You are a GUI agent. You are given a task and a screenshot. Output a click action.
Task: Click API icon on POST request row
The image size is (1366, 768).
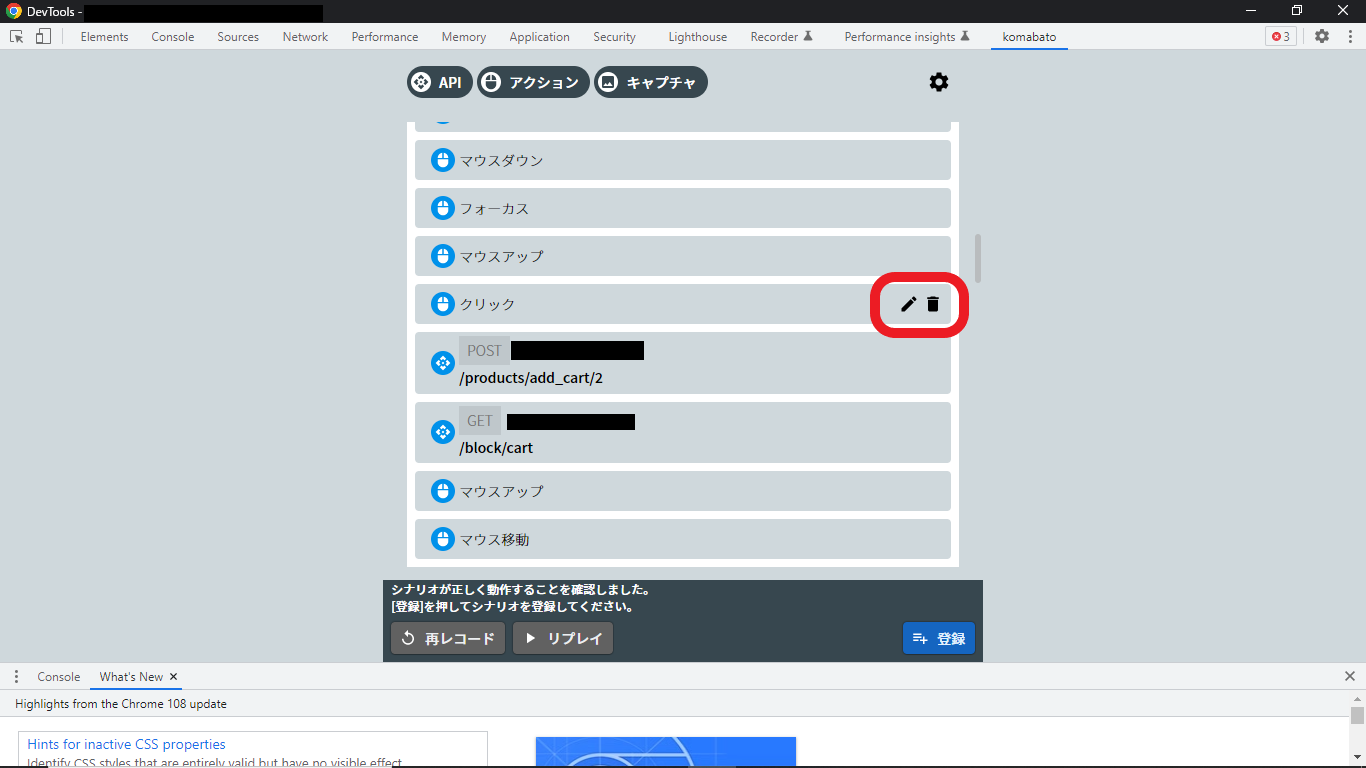click(x=442, y=363)
